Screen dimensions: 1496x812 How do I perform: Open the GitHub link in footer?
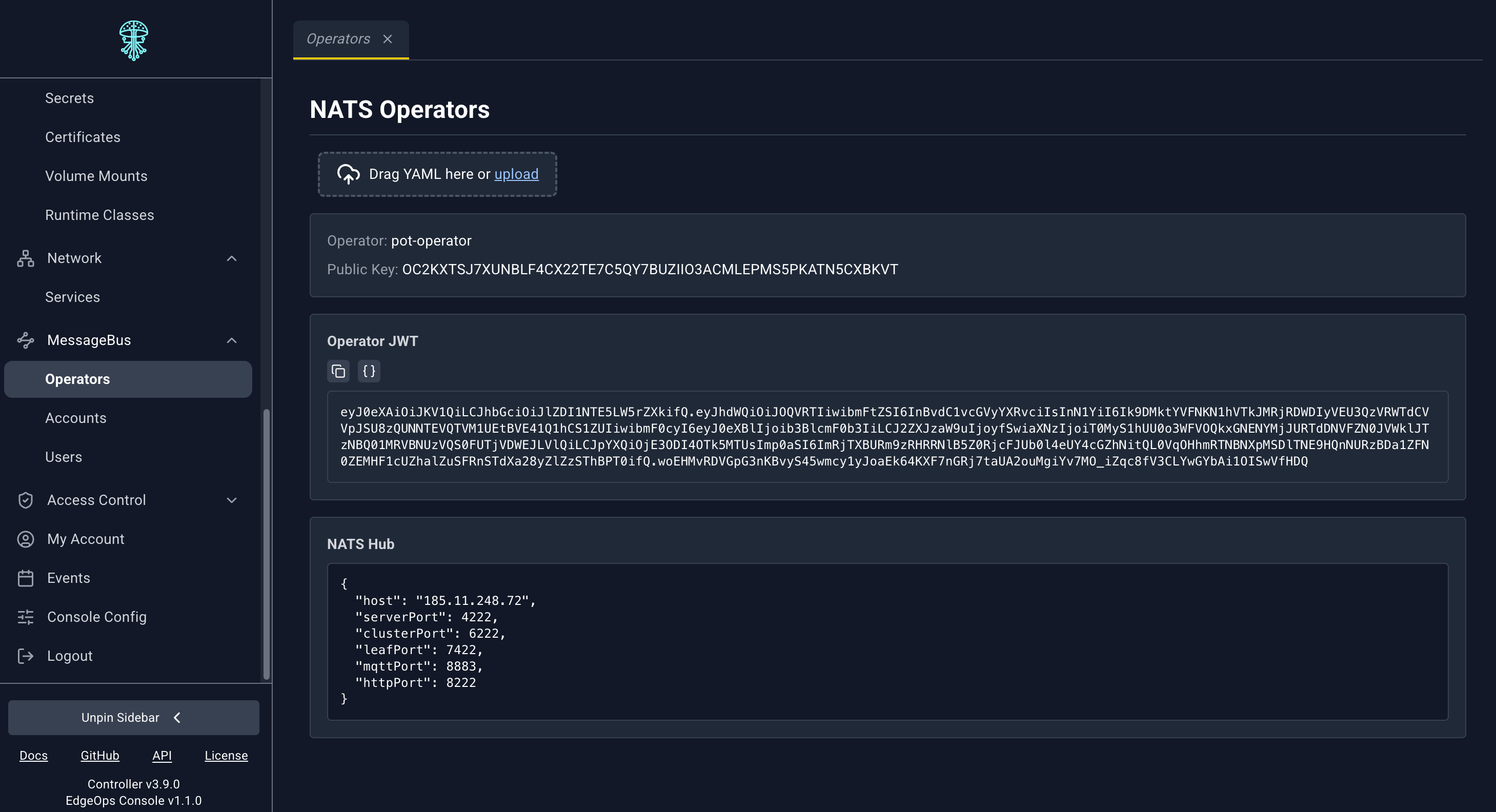pos(100,756)
